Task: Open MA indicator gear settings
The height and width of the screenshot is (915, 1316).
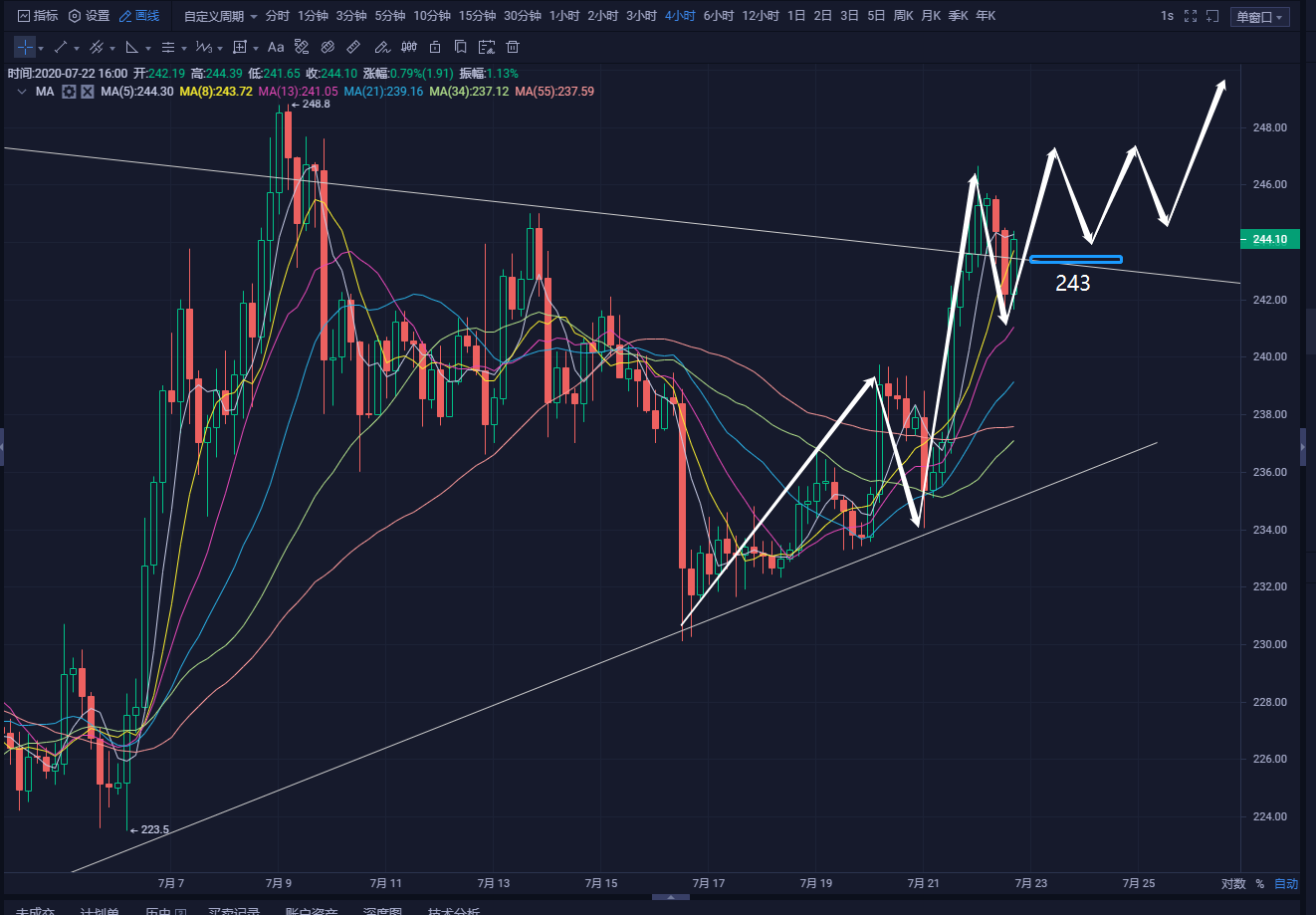Action: tap(69, 92)
